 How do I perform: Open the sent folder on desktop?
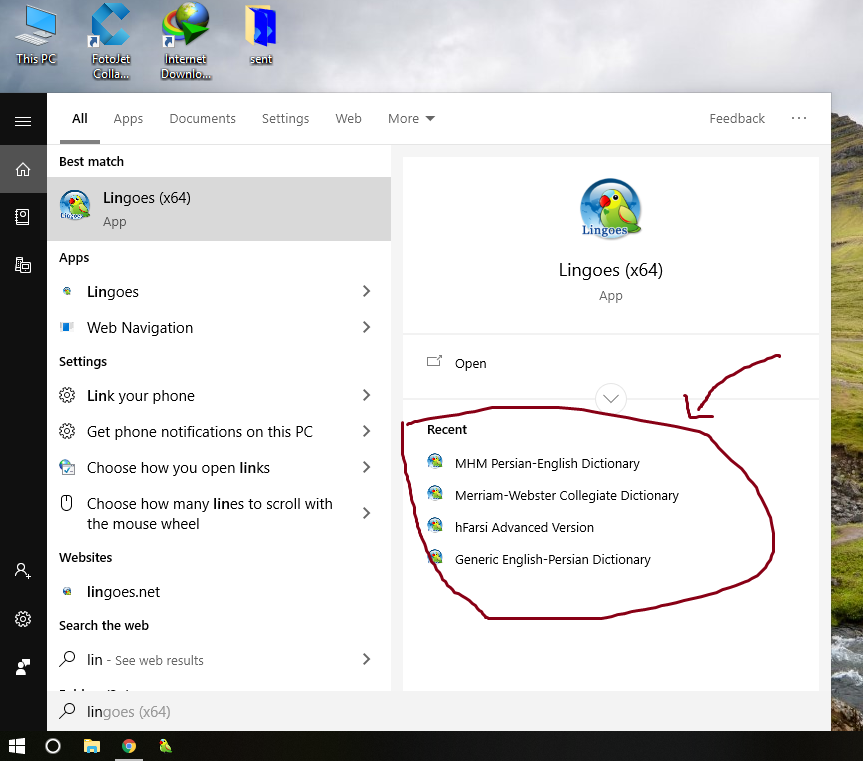coord(260,34)
